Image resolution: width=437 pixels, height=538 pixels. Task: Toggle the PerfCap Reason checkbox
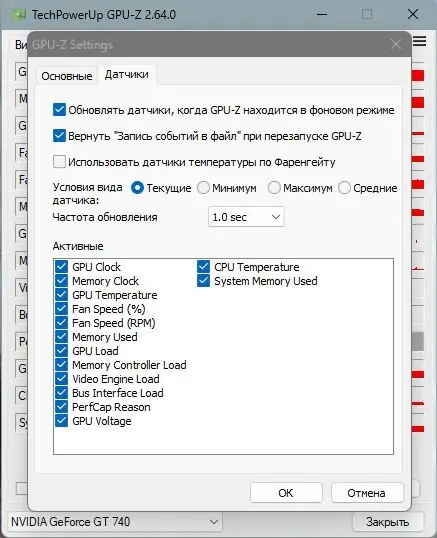tap(61, 407)
